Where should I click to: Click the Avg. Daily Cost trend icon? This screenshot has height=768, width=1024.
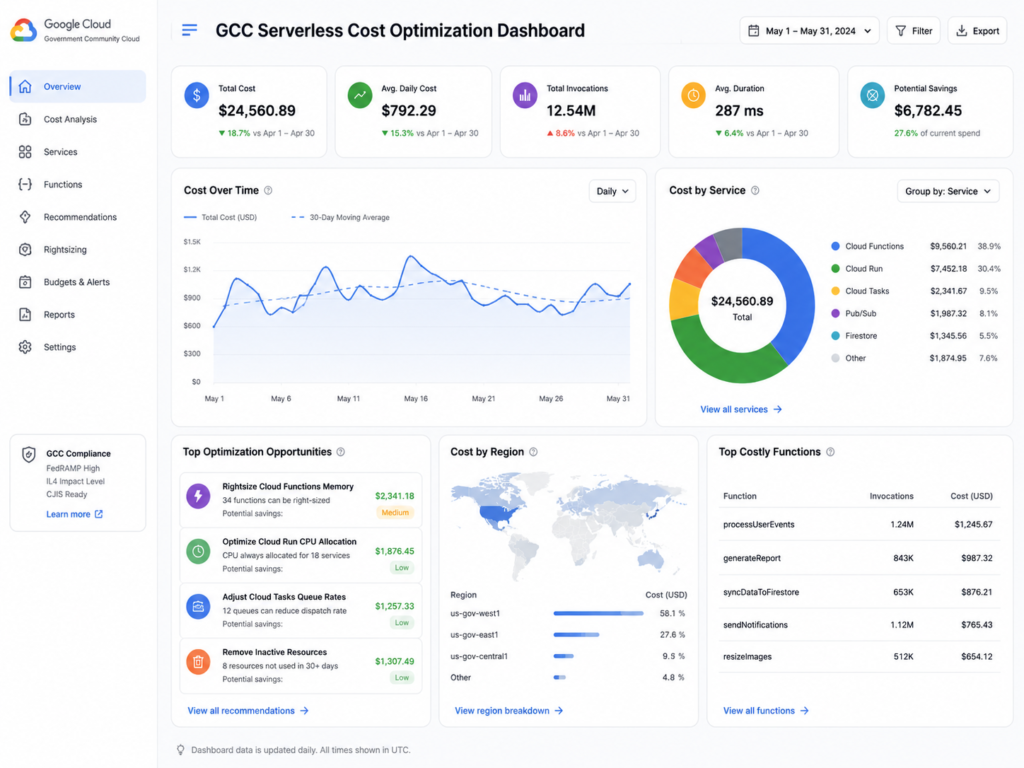click(360, 95)
